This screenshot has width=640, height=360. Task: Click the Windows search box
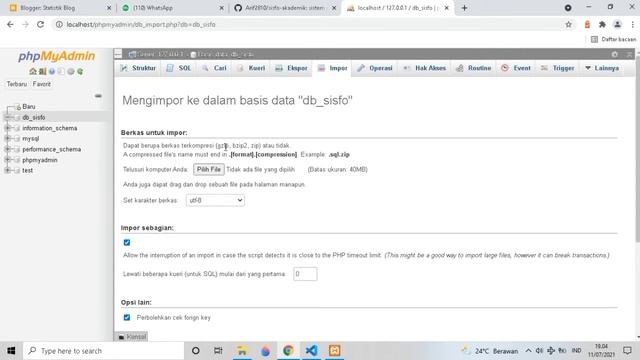click(x=104, y=351)
